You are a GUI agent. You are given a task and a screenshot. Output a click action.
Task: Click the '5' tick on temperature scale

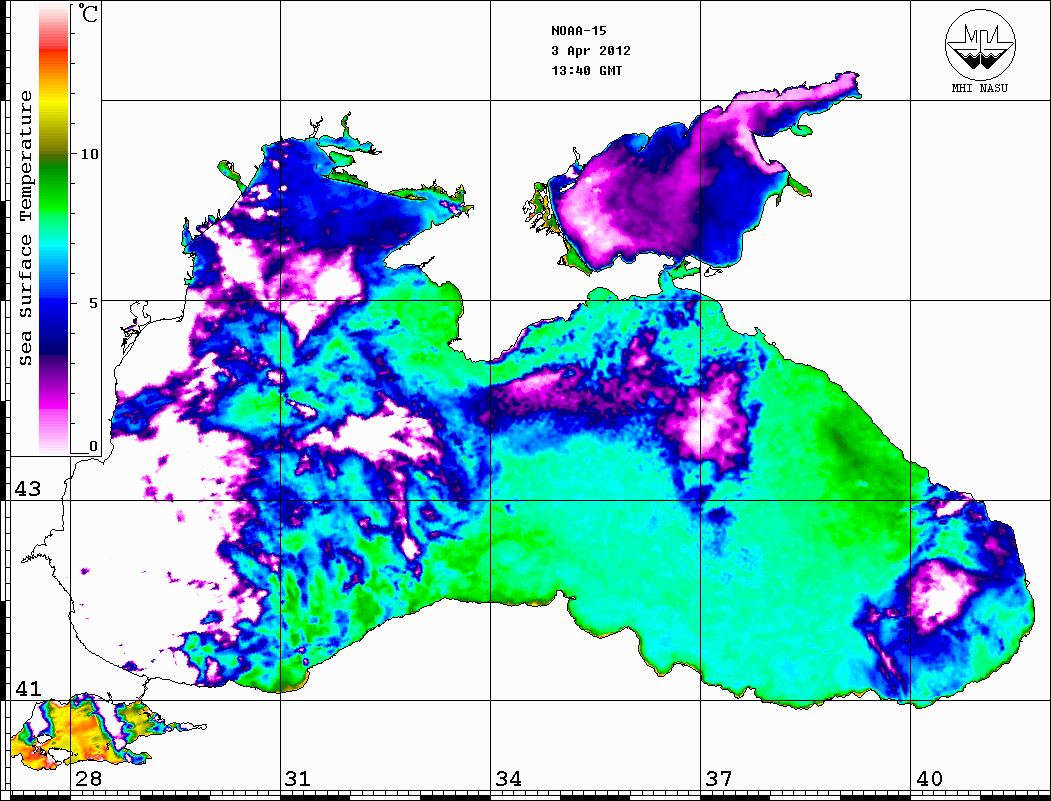94,303
